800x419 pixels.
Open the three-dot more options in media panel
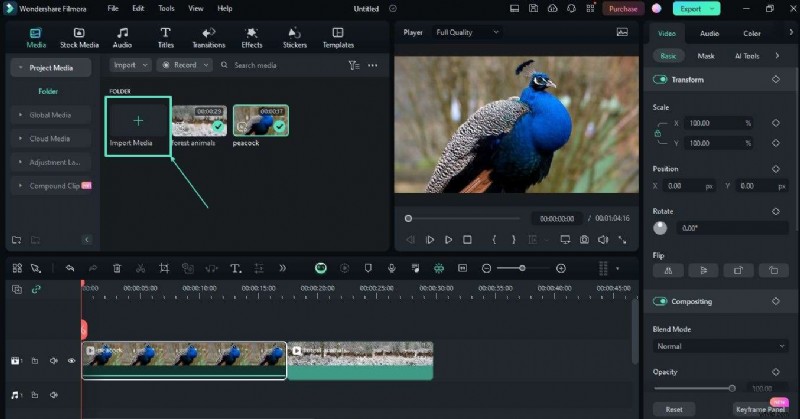pos(373,65)
